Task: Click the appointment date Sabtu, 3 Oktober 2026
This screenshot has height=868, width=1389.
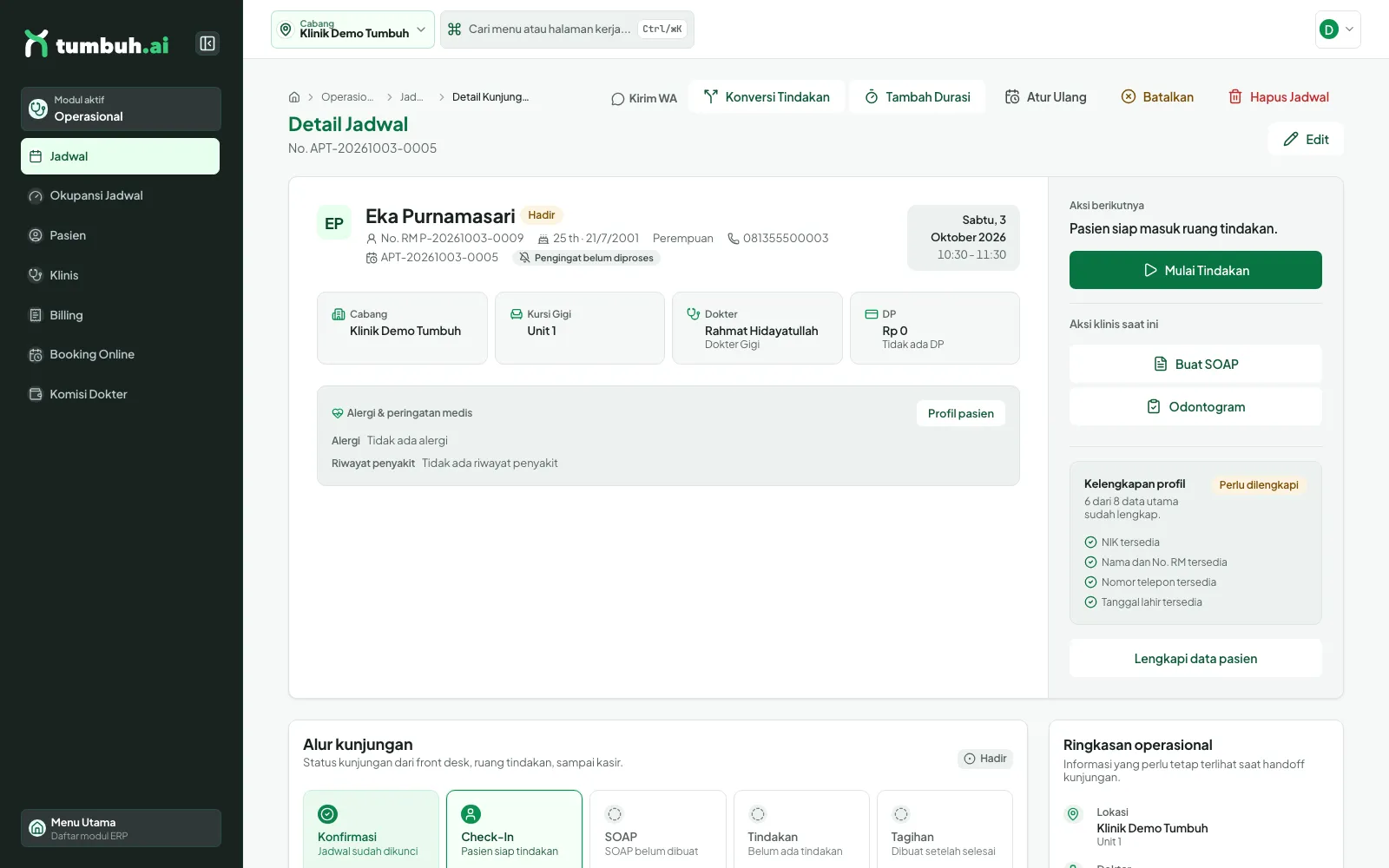Action: click(x=968, y=228)
